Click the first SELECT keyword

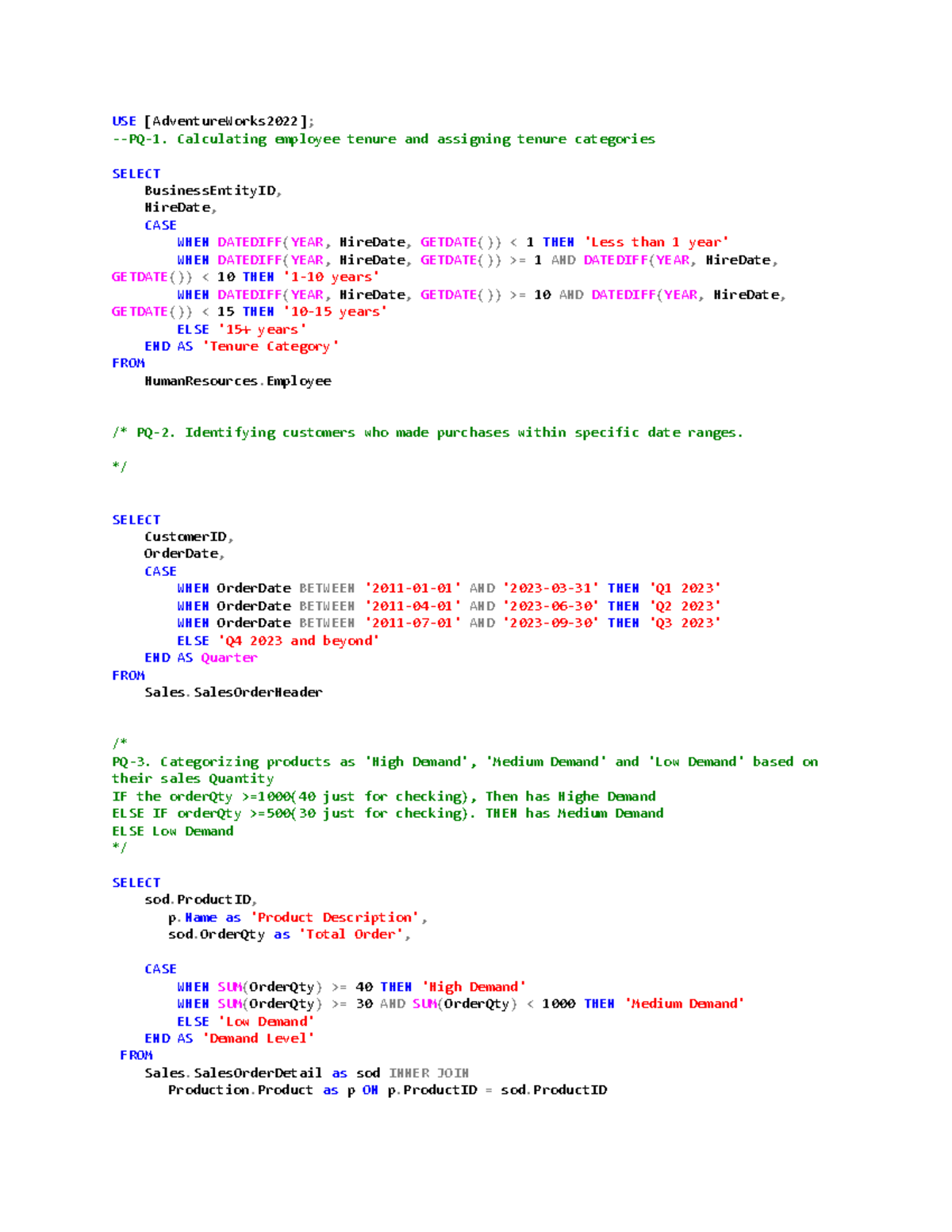click(136, 173)
